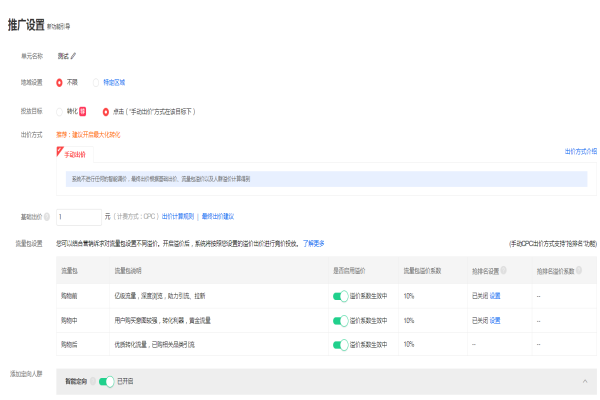This screenshot has width=600, height=400.
Task: Click 设置 link in the 购物前 row
Action: pos(494,295)
